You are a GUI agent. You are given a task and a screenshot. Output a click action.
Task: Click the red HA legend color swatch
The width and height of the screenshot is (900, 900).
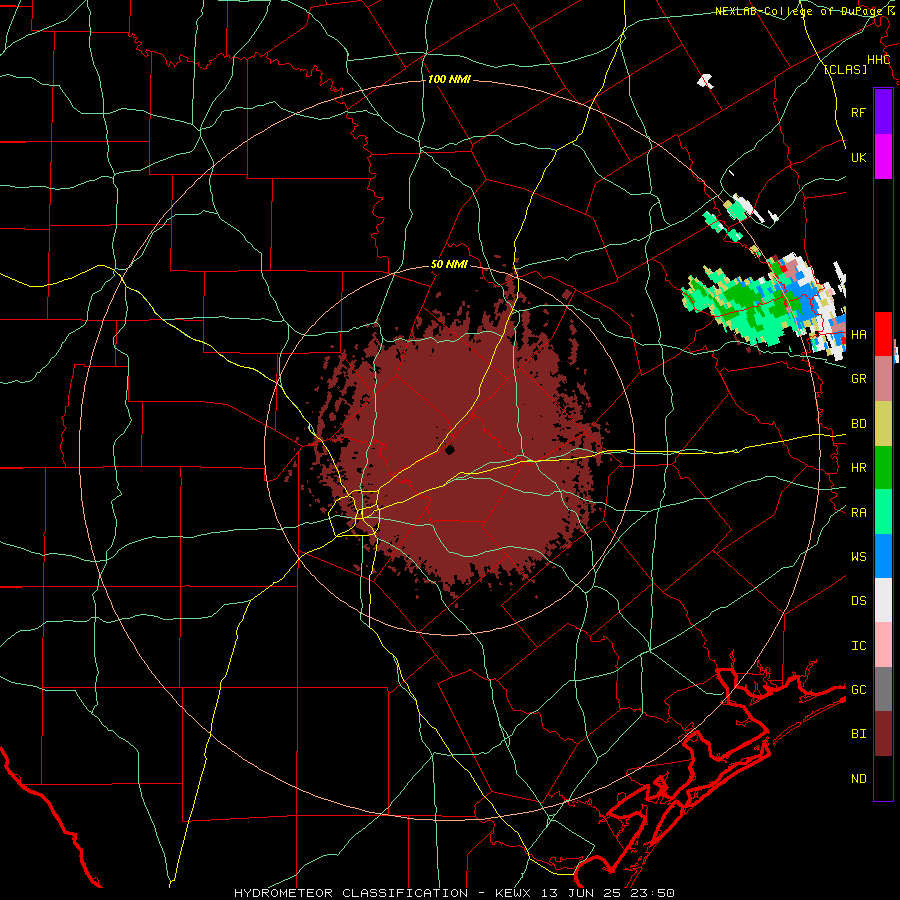pos(883,334)
